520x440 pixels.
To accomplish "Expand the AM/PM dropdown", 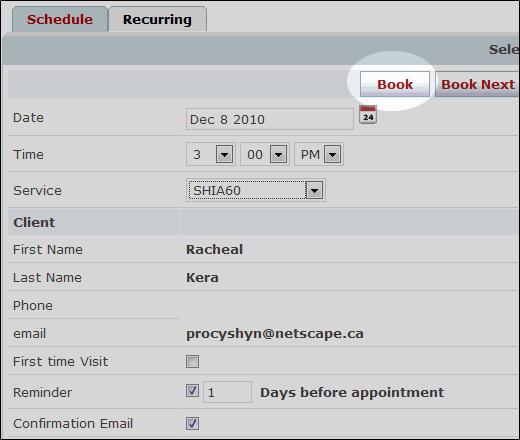I will click(319, 154).
